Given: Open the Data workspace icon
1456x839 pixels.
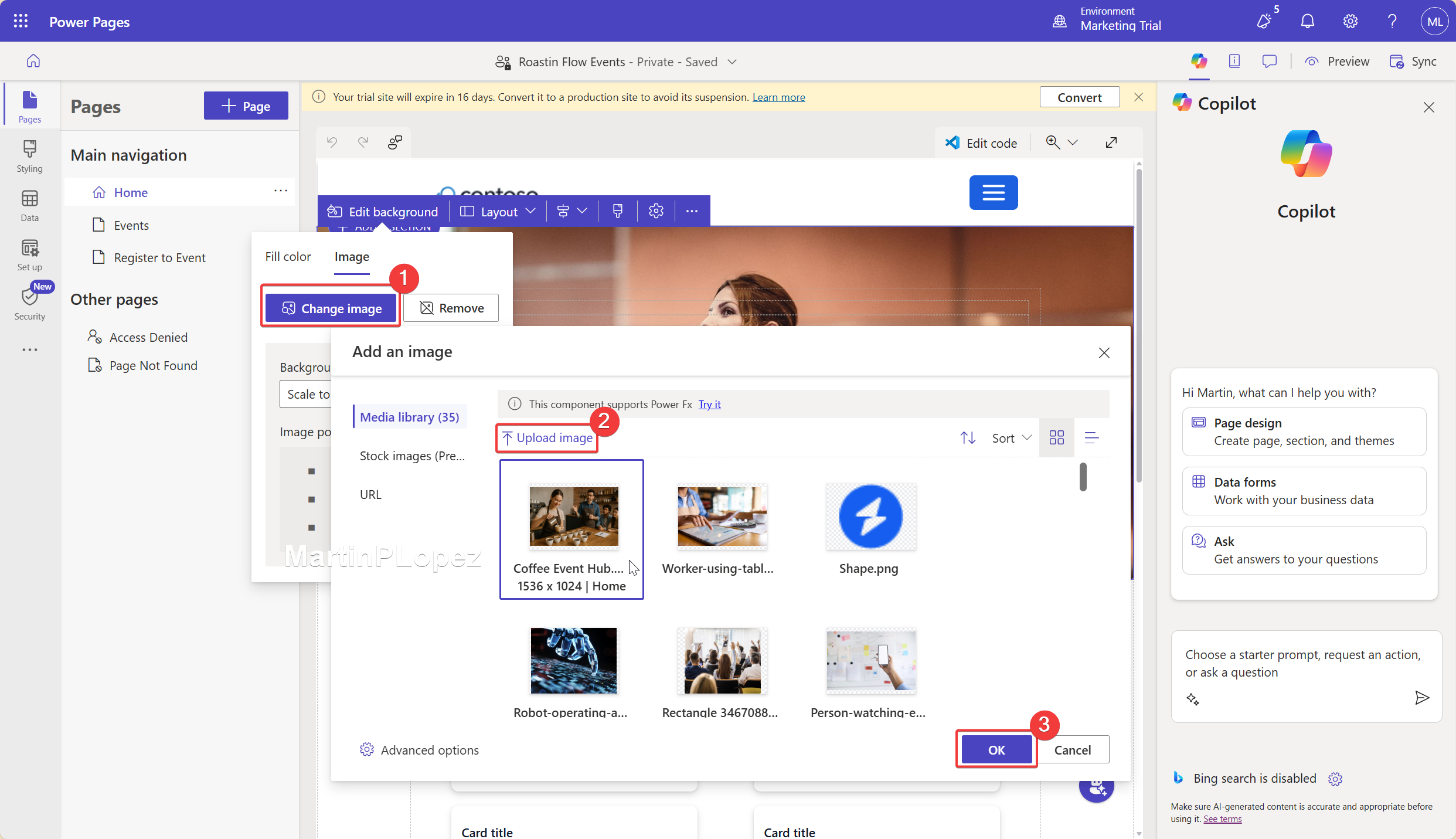Looking at the screenshot, I should pyautogui.click(x=29, y=204).
